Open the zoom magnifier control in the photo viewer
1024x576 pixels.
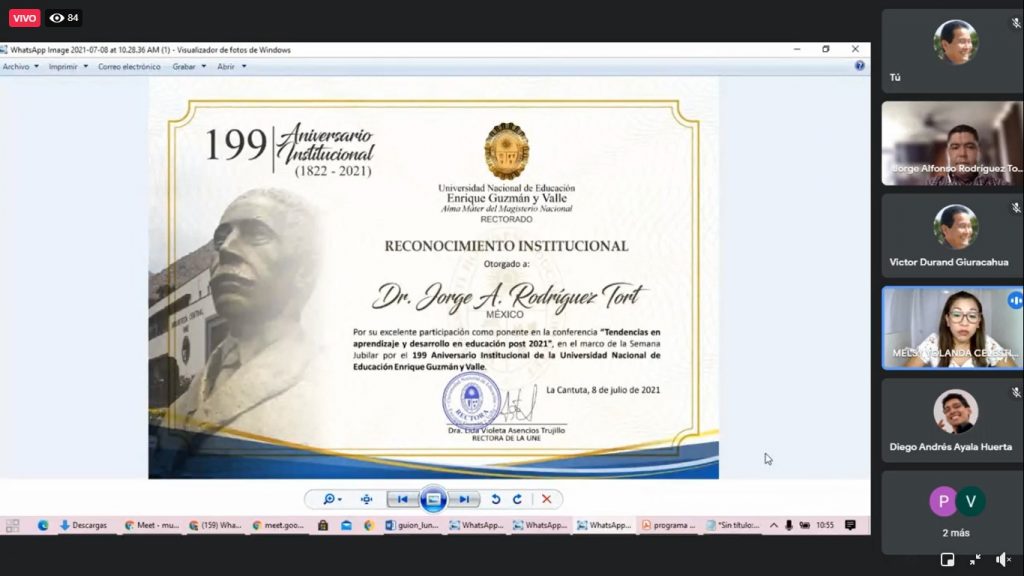click(332, 500)
